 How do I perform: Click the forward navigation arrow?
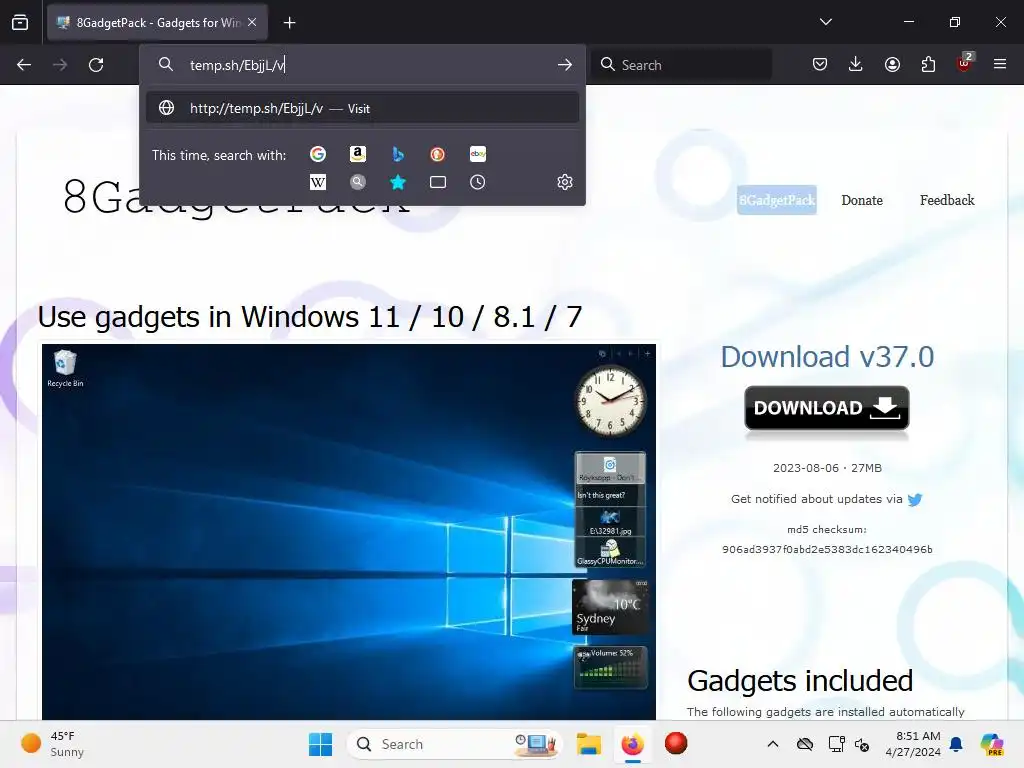pos(60,65)
